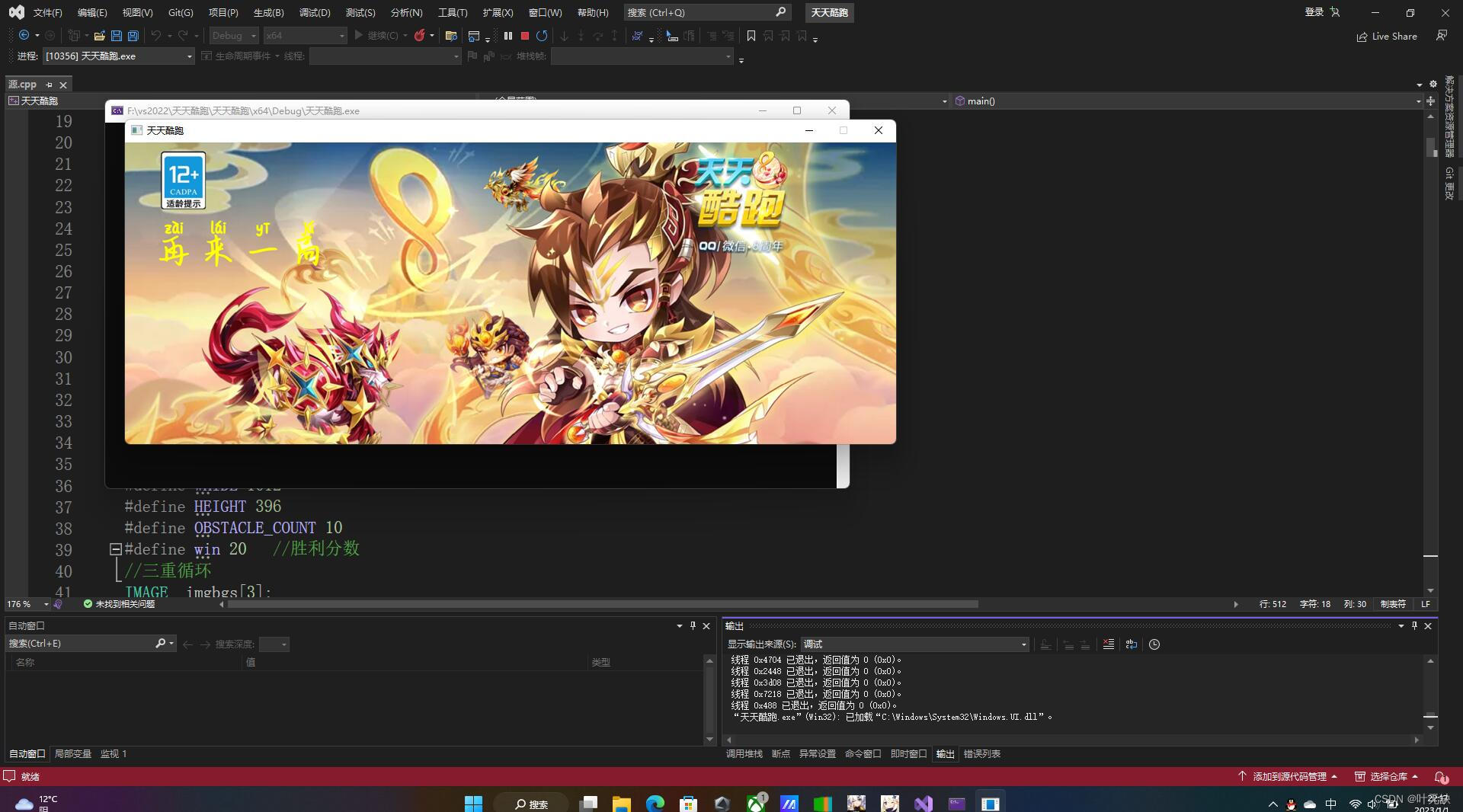Save the current file
Screen dimensions: 1463x812
117,36
